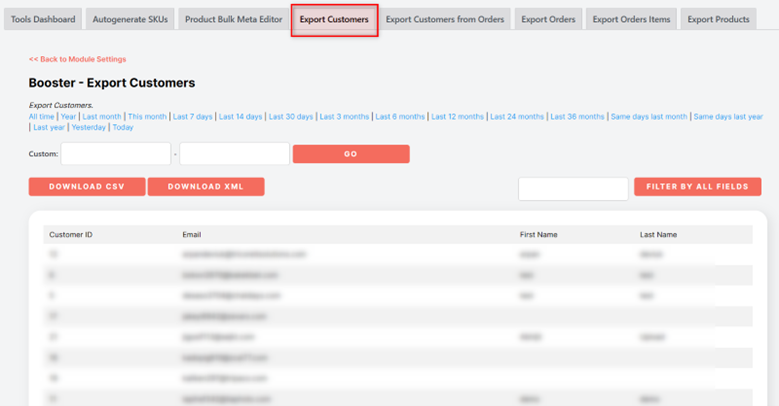Choose Same days last month

[x=649, y=116]
